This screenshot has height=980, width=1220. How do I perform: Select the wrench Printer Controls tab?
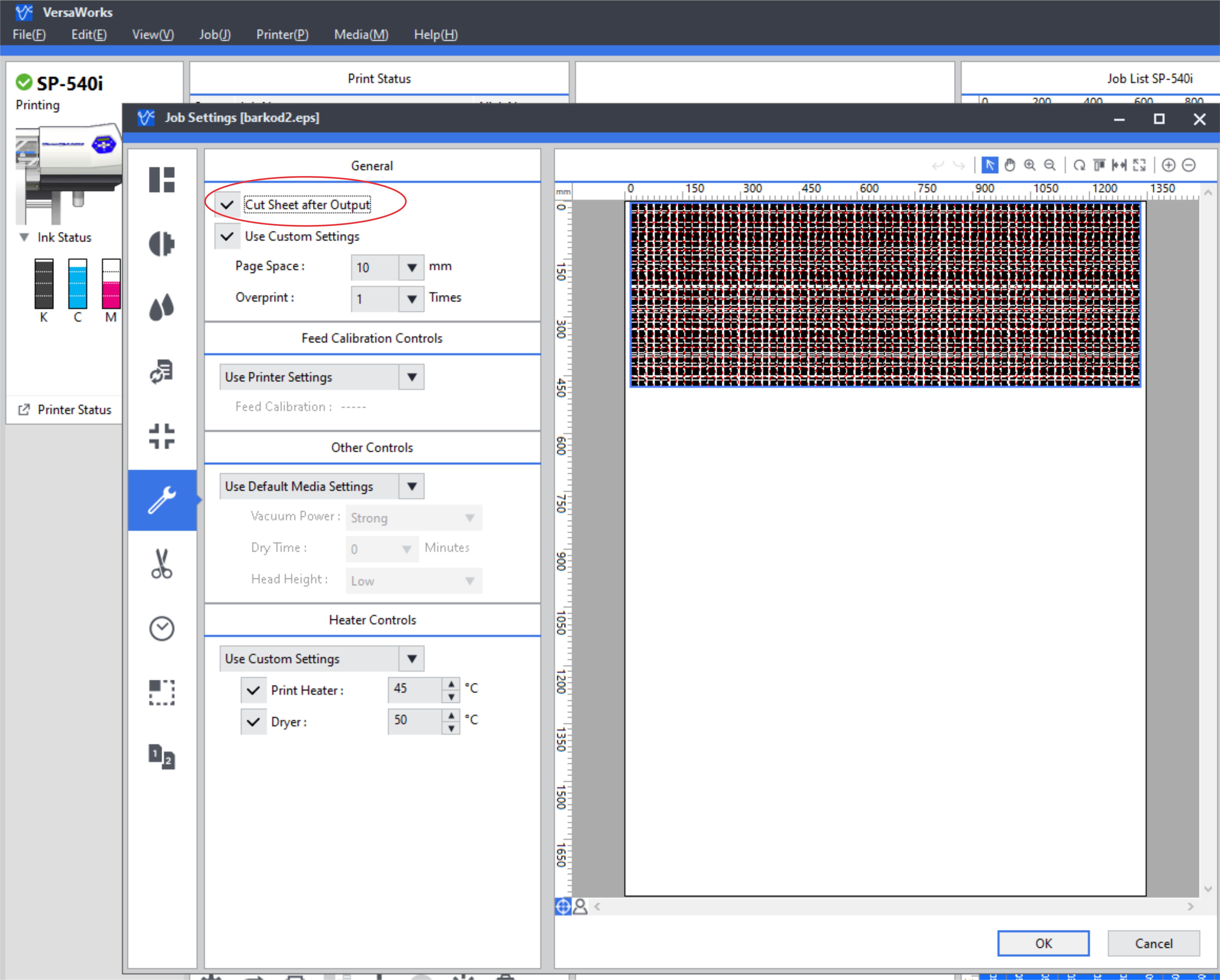[x=162, y=500]
